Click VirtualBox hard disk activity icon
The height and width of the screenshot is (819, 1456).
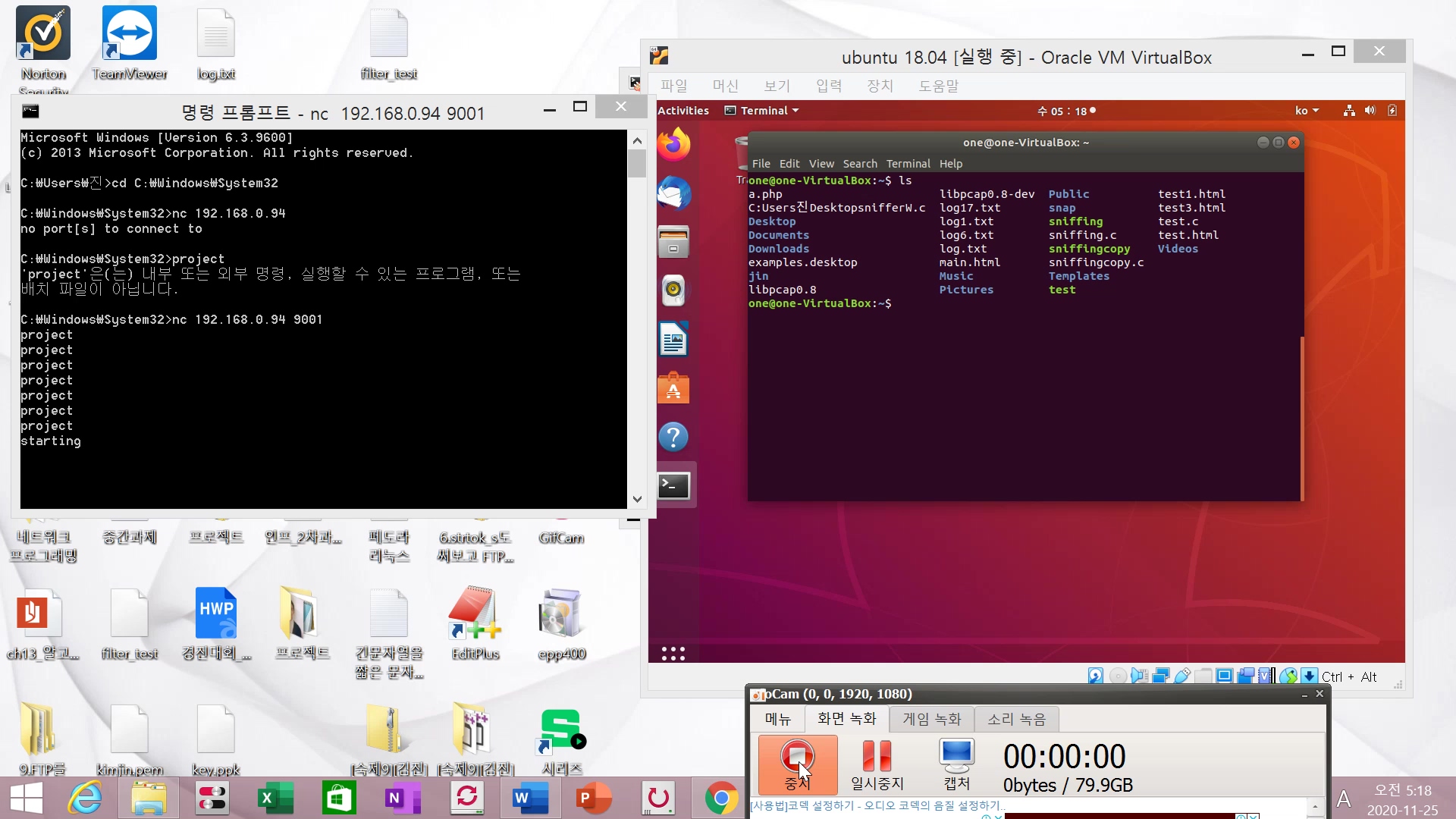pos(1096,676)
